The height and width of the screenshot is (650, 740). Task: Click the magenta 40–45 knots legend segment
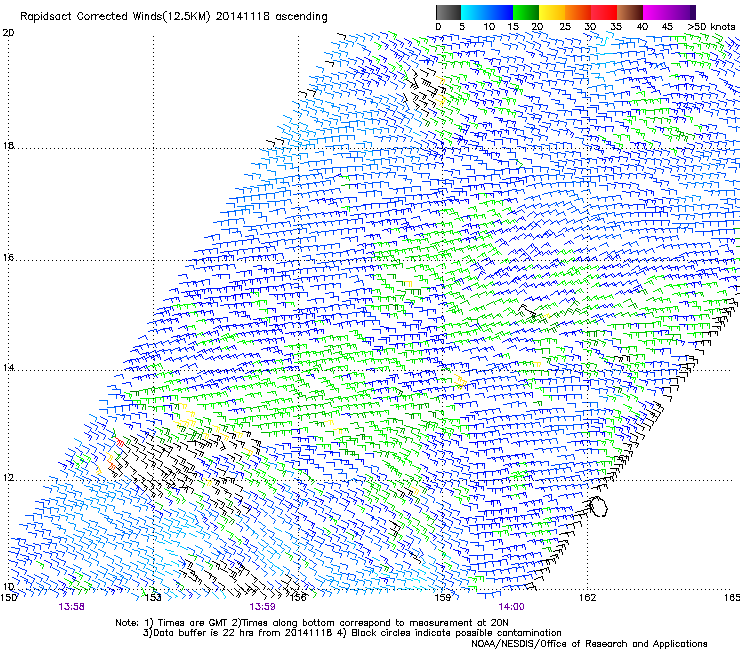656,12
